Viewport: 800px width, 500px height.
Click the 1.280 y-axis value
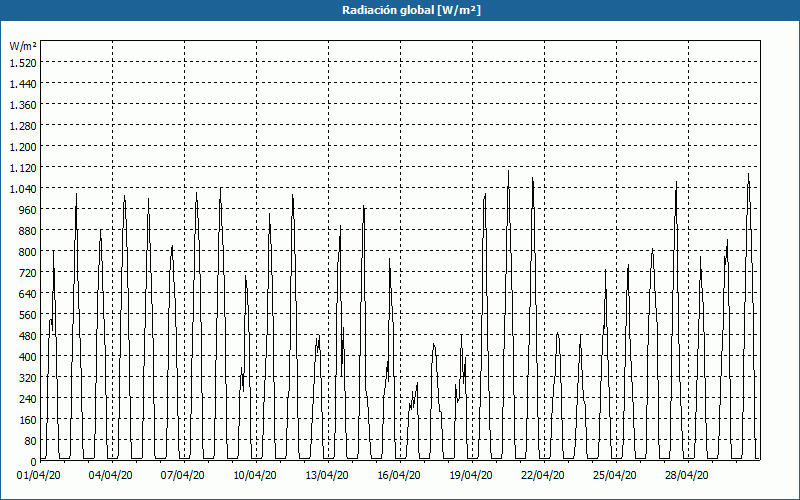[x=23, y=126]
